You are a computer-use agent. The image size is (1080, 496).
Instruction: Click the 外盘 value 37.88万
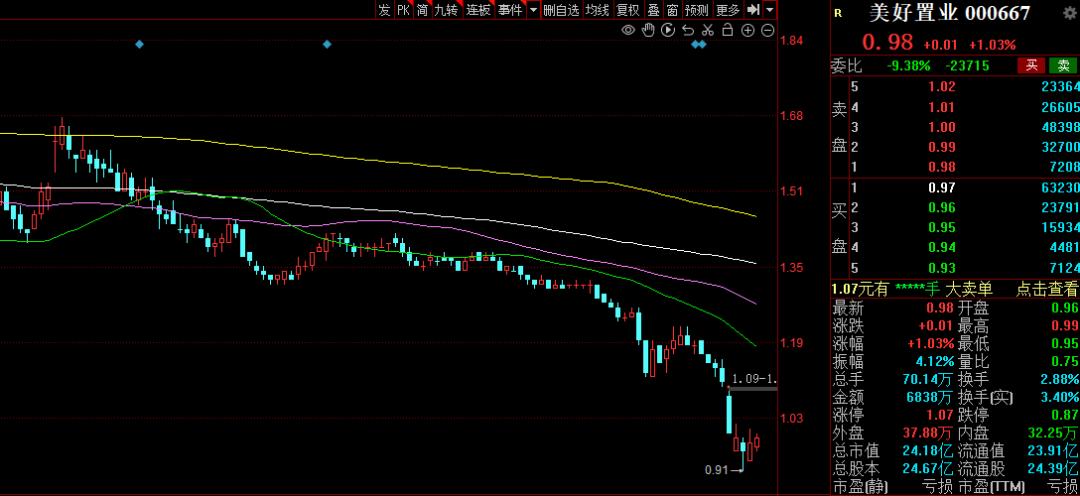928,433
